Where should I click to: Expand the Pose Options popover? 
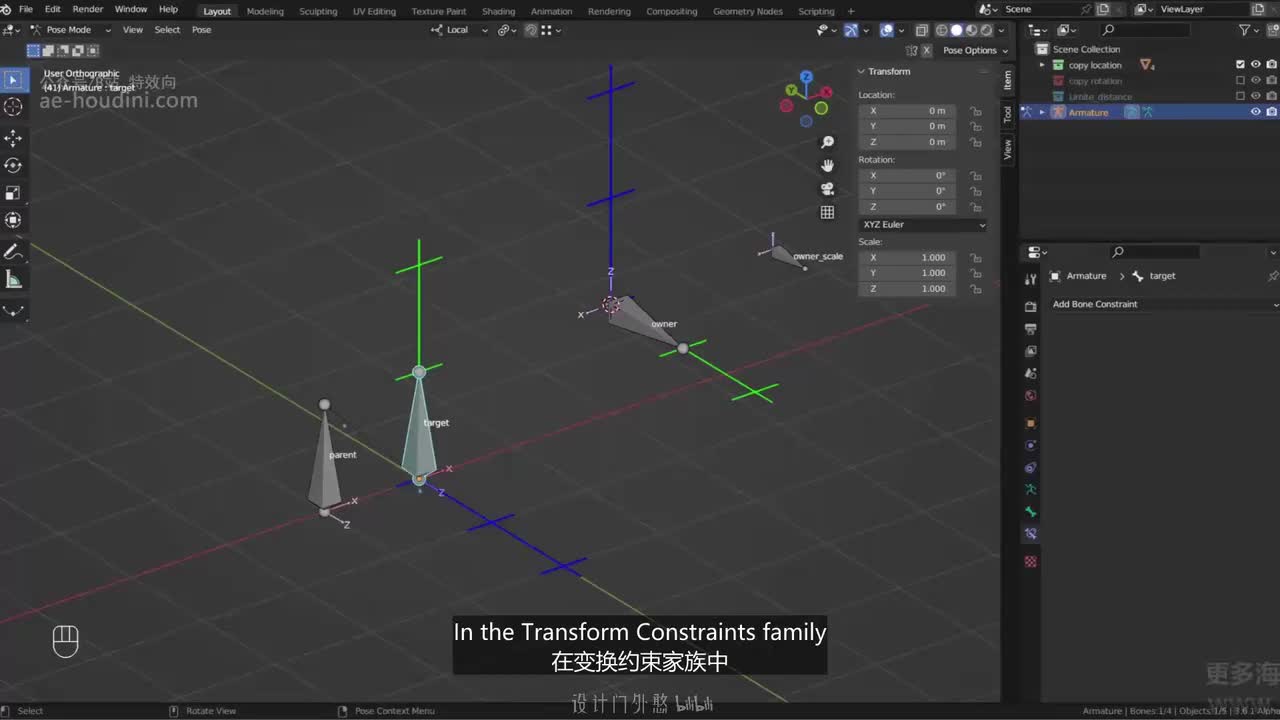tap(975, 50)
